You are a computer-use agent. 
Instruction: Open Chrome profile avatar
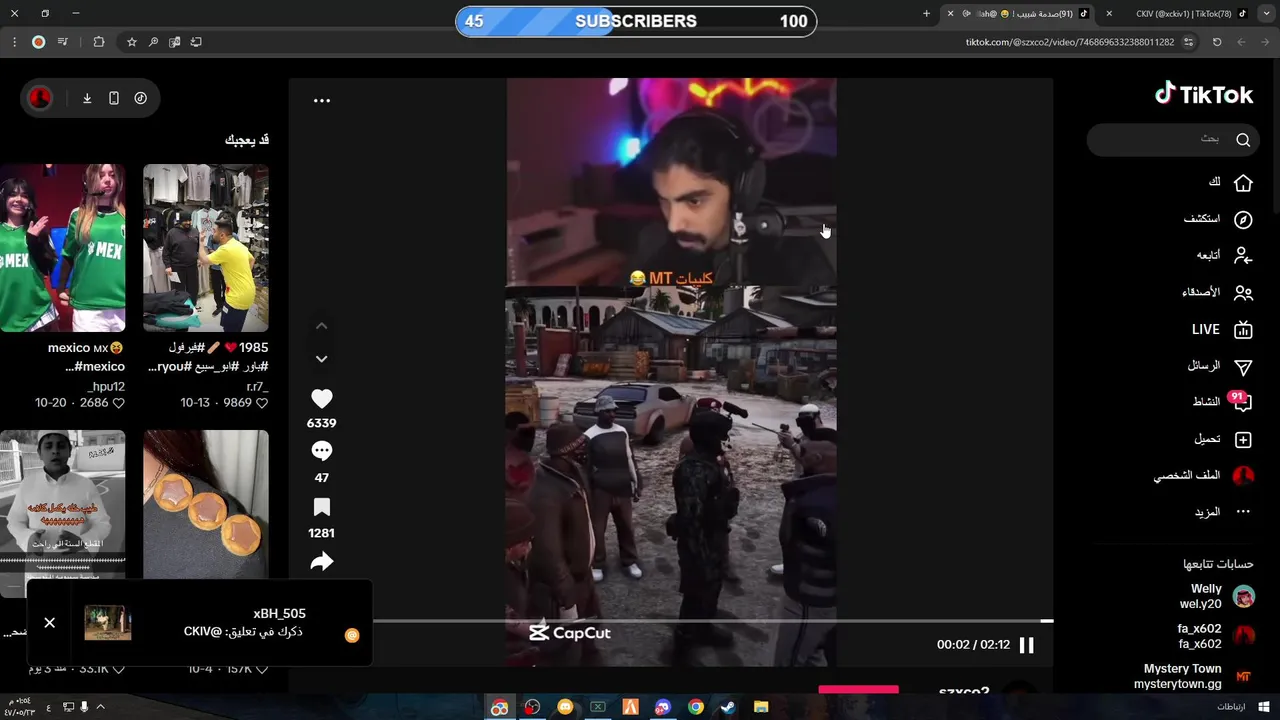coord(38,42)
